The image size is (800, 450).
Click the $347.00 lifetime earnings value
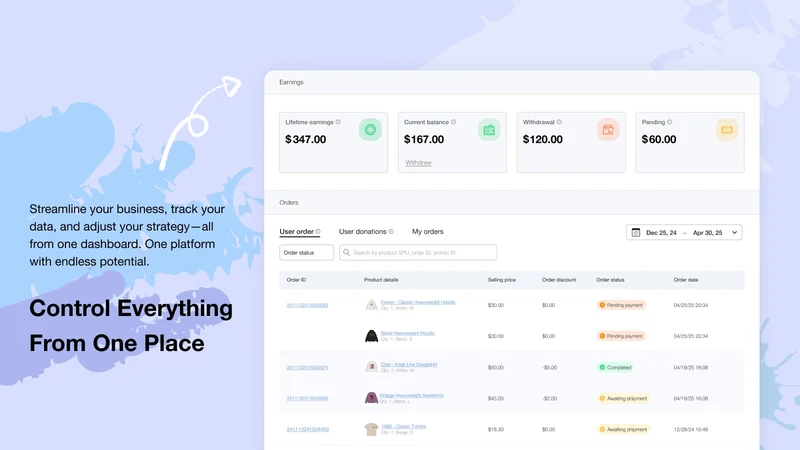click(x=306, y=139)
